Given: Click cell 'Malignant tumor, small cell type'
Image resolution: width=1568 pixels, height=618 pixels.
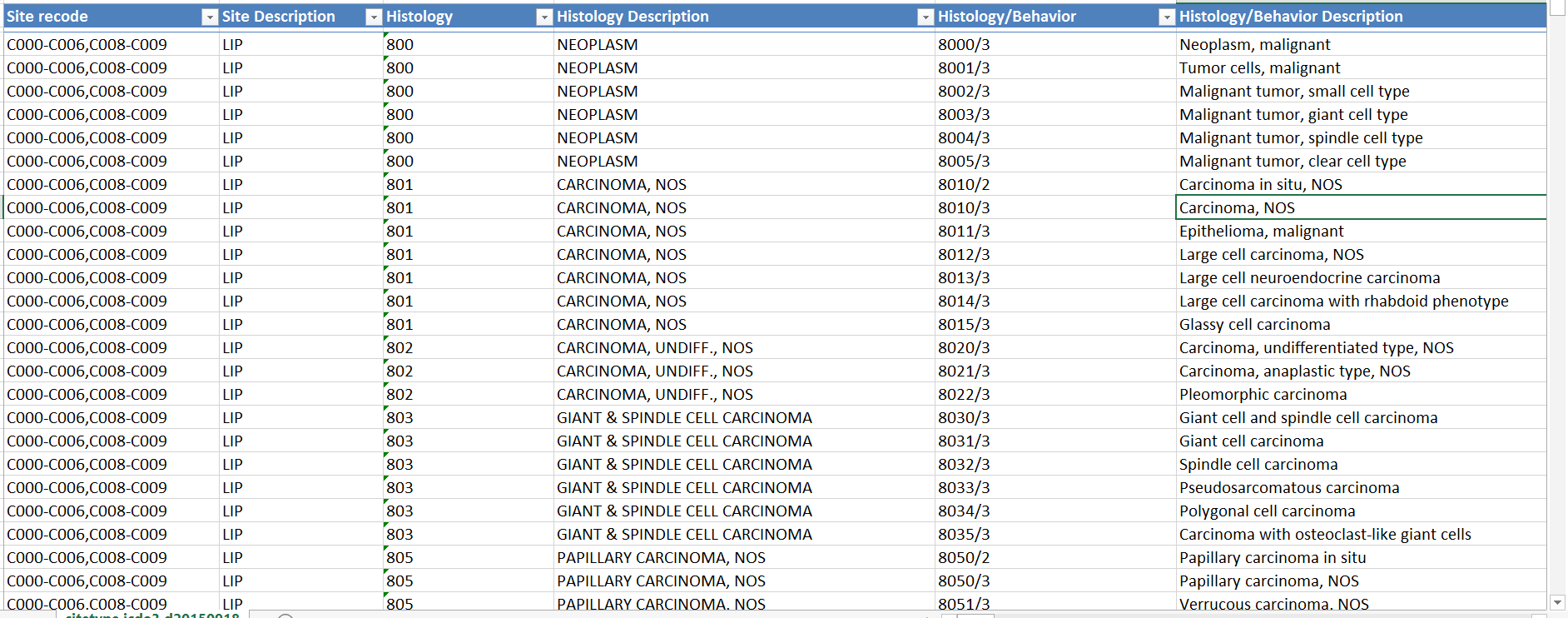Looking at the screenshot, I should coord(1361,91).
